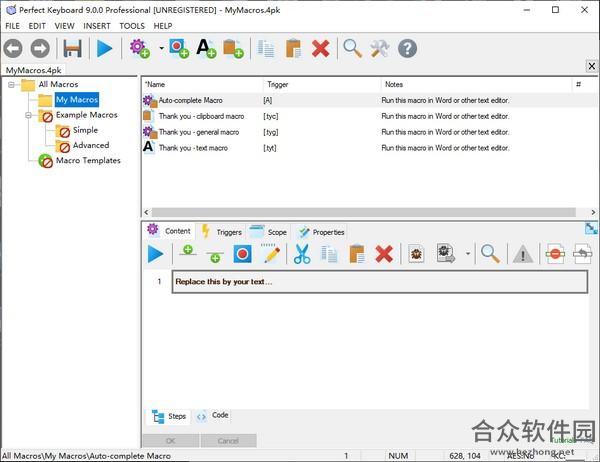Click Copy icon in main toolbar
Screen dimensions: 600x462
coord(266,49)
